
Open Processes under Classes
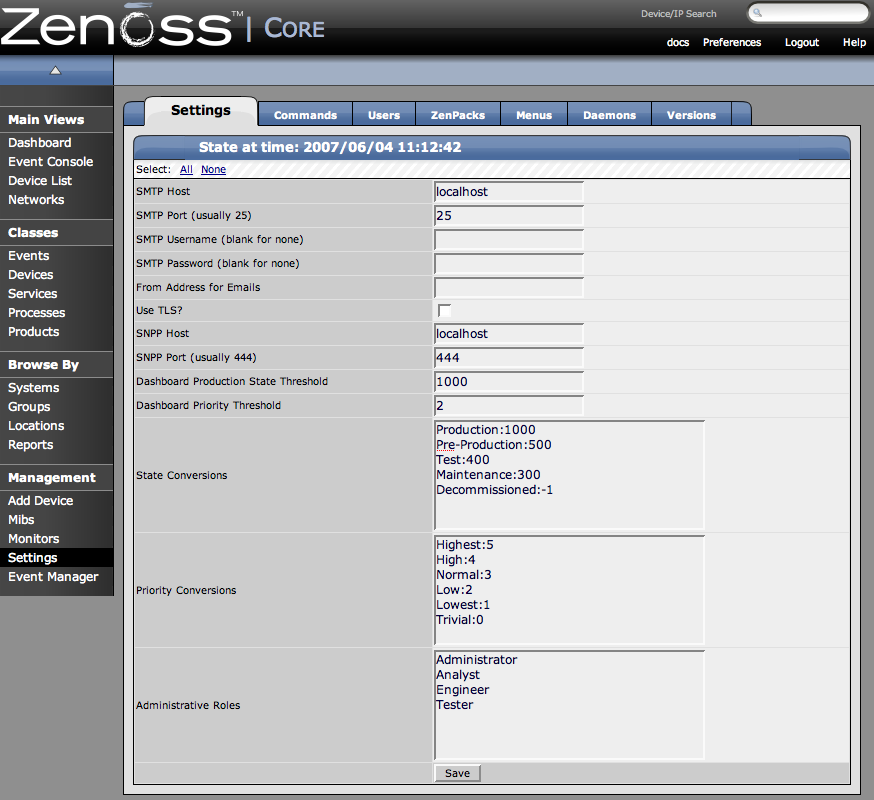(37, 313)
